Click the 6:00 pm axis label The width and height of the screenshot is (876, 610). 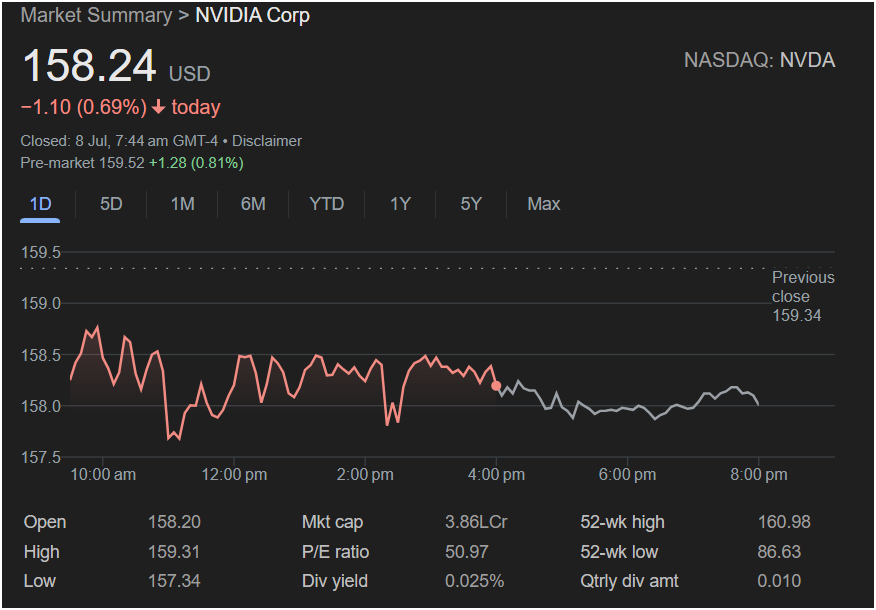click(627, 475)
